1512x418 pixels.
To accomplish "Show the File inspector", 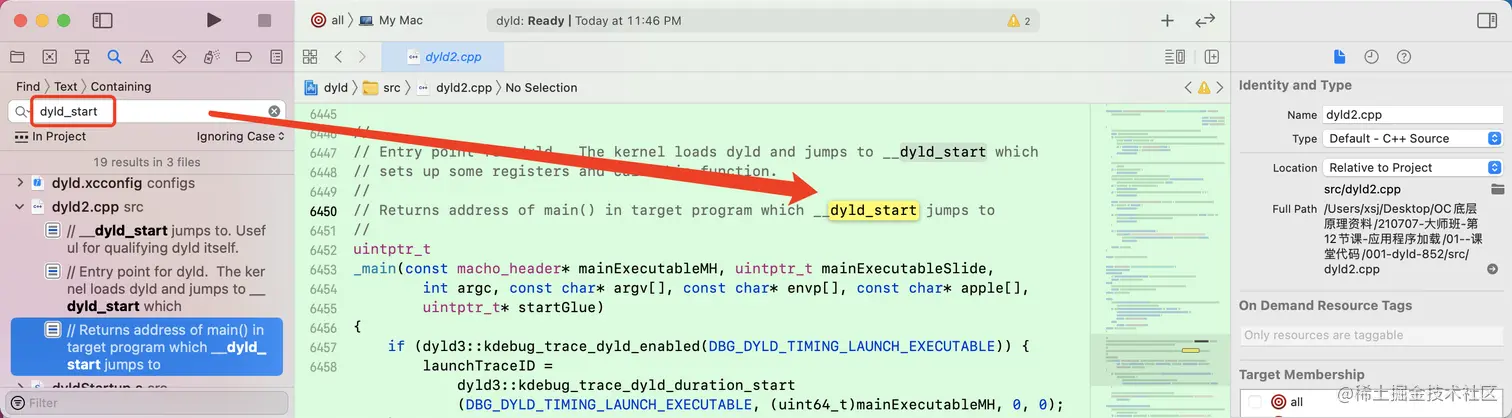I will click(x=1340, y=57).
